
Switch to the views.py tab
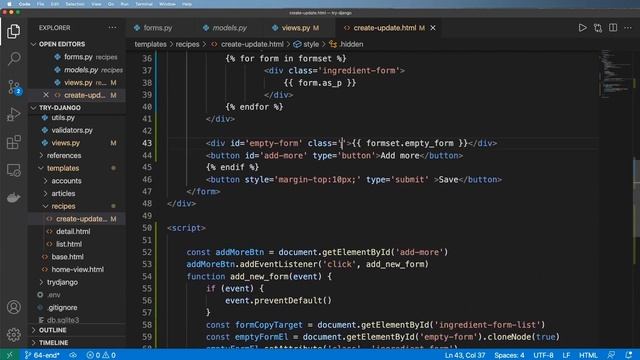click(296, 28)
